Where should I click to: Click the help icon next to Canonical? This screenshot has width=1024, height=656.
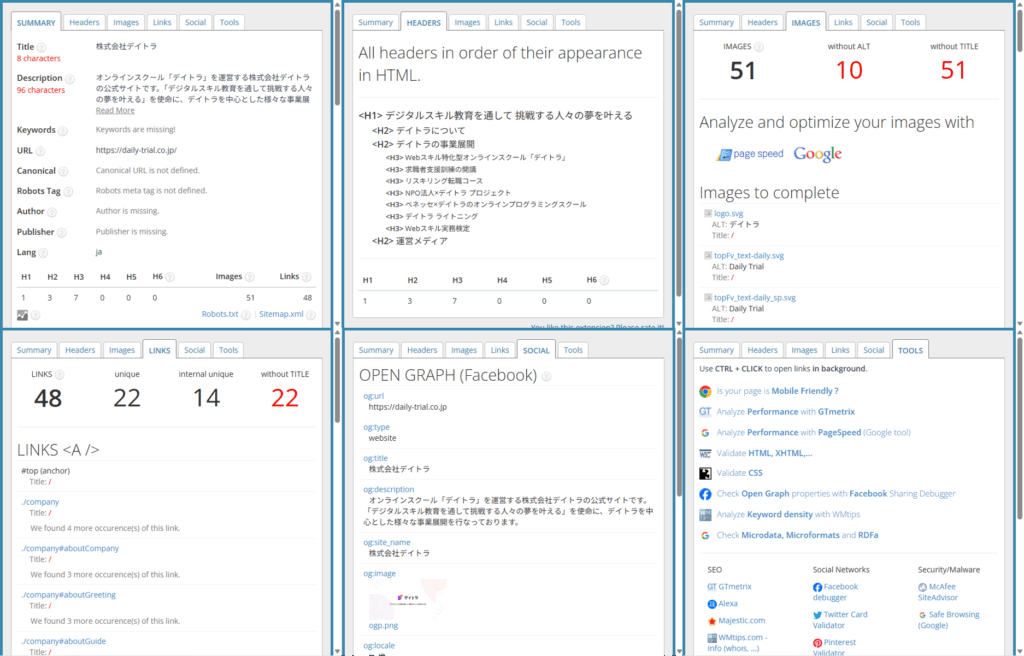coord(63,171)
